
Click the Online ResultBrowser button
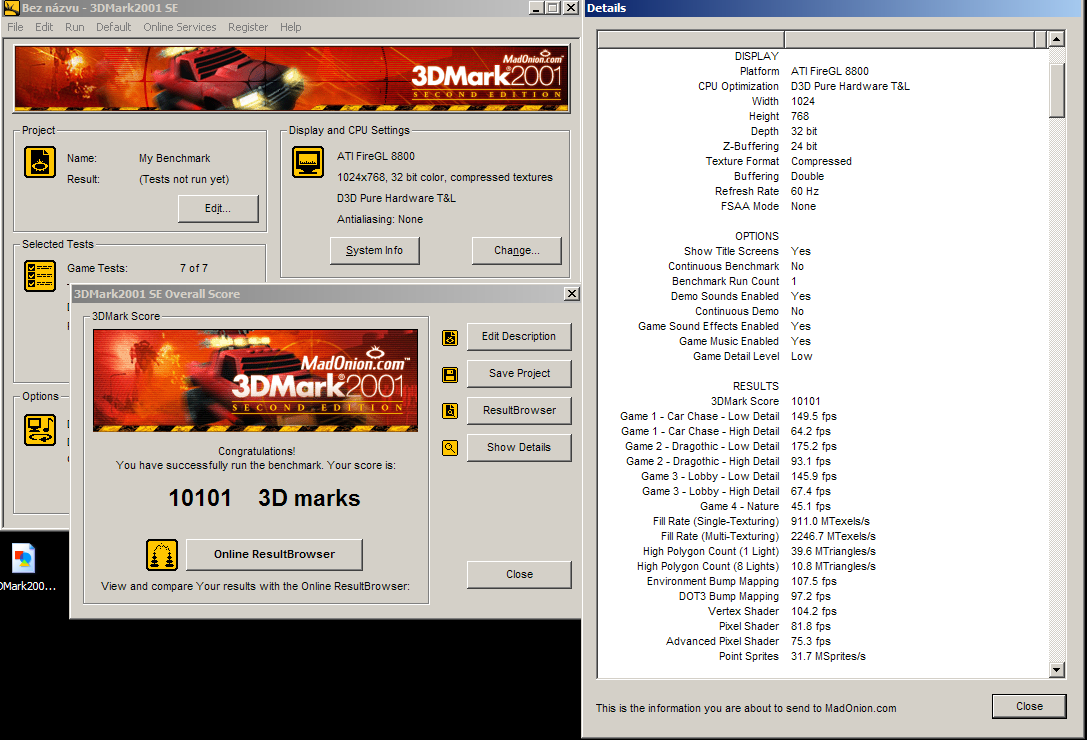[x=274, y=554]
